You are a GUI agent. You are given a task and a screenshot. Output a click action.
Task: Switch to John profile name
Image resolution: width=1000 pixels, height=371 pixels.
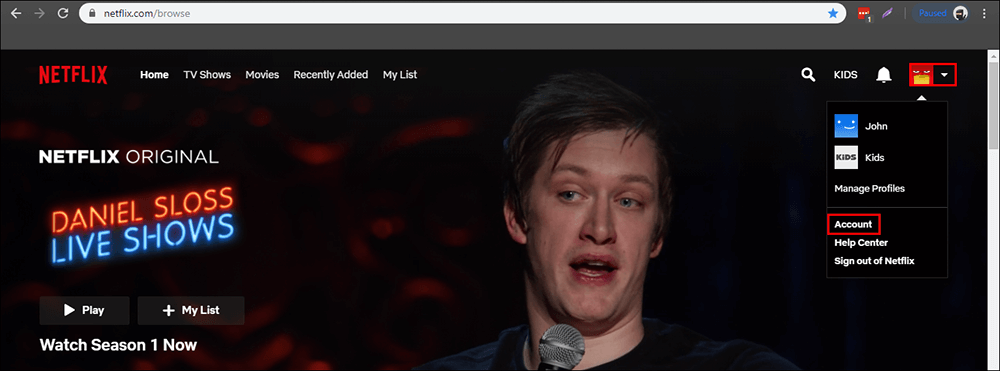(876, 126)
